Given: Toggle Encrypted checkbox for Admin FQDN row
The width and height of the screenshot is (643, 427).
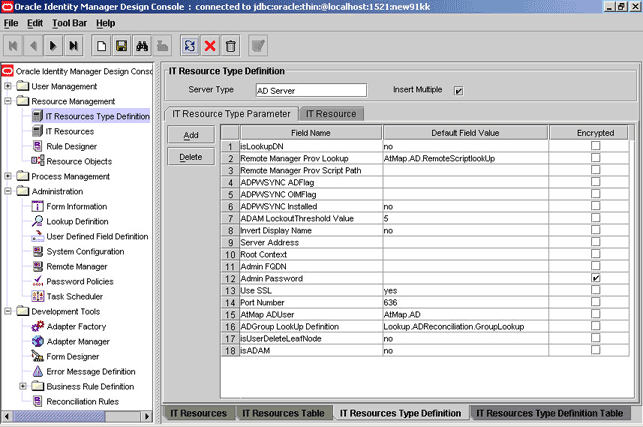Looking at the screenshot, I should [x=595, y=266].
